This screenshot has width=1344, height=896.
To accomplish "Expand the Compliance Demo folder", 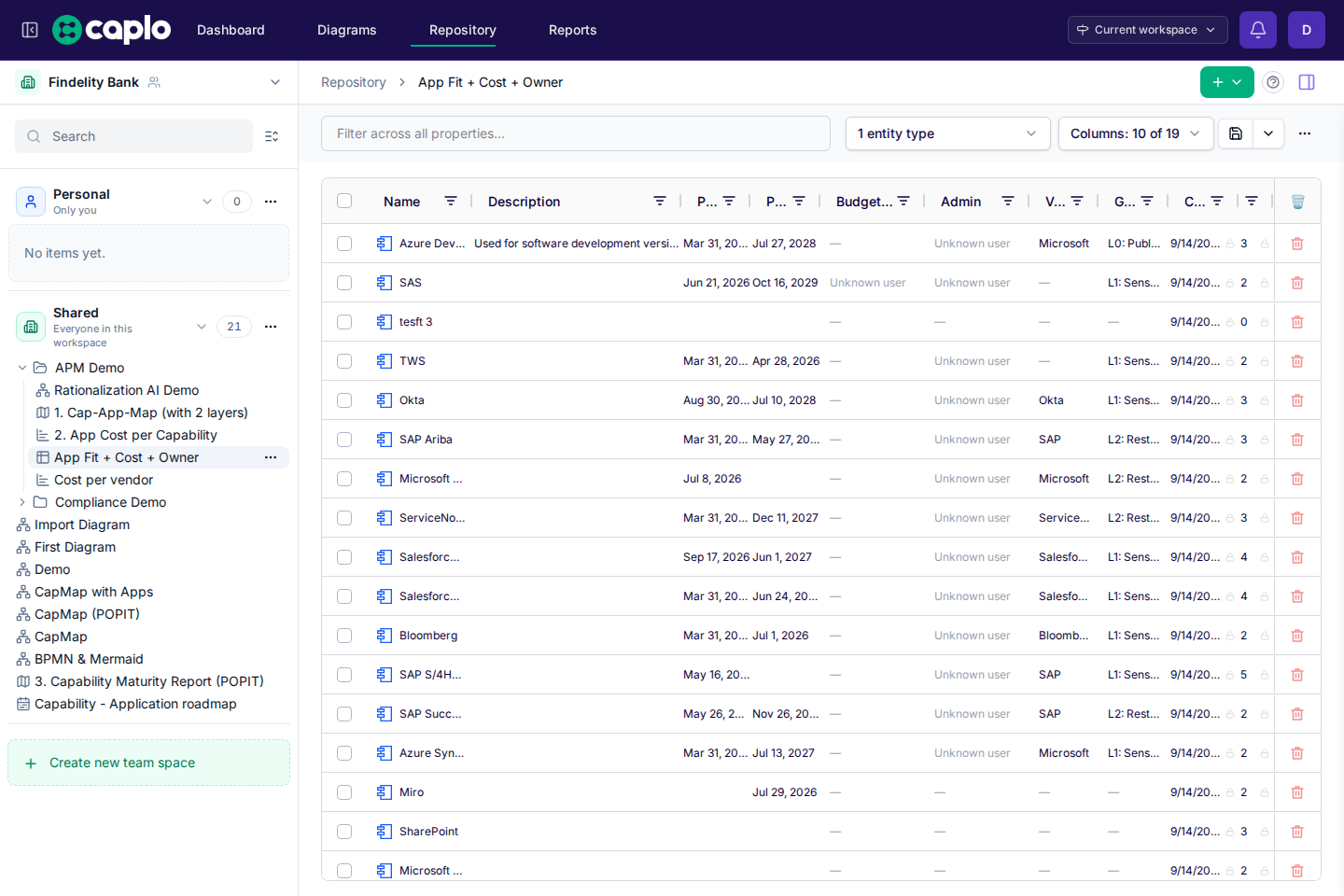I will tap(22, 502).
